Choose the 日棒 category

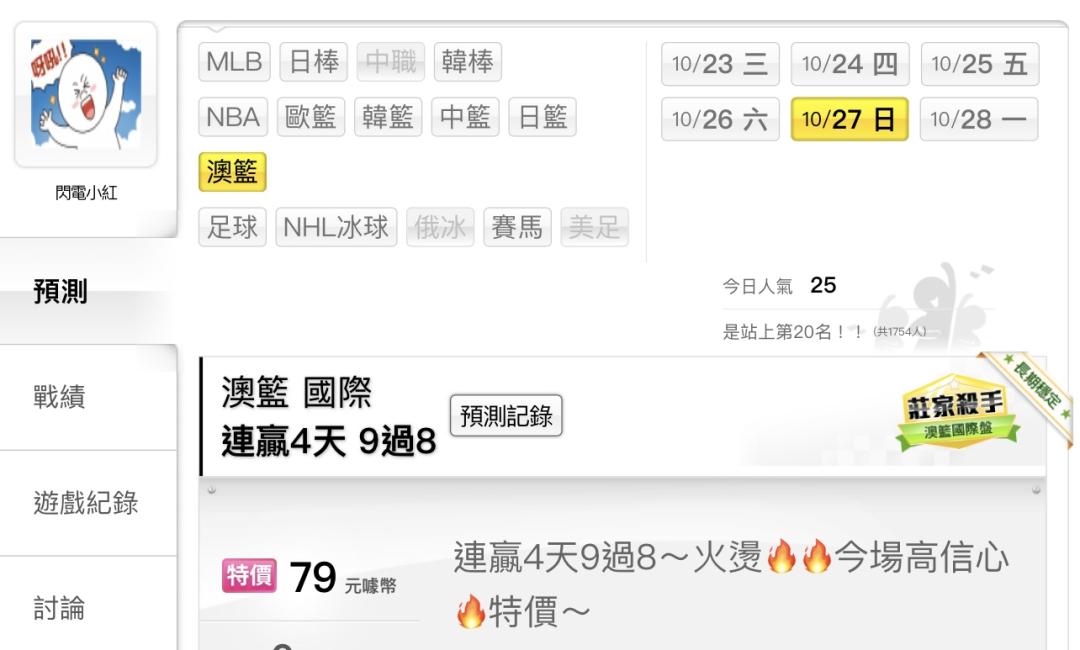[x=313, y=62]
